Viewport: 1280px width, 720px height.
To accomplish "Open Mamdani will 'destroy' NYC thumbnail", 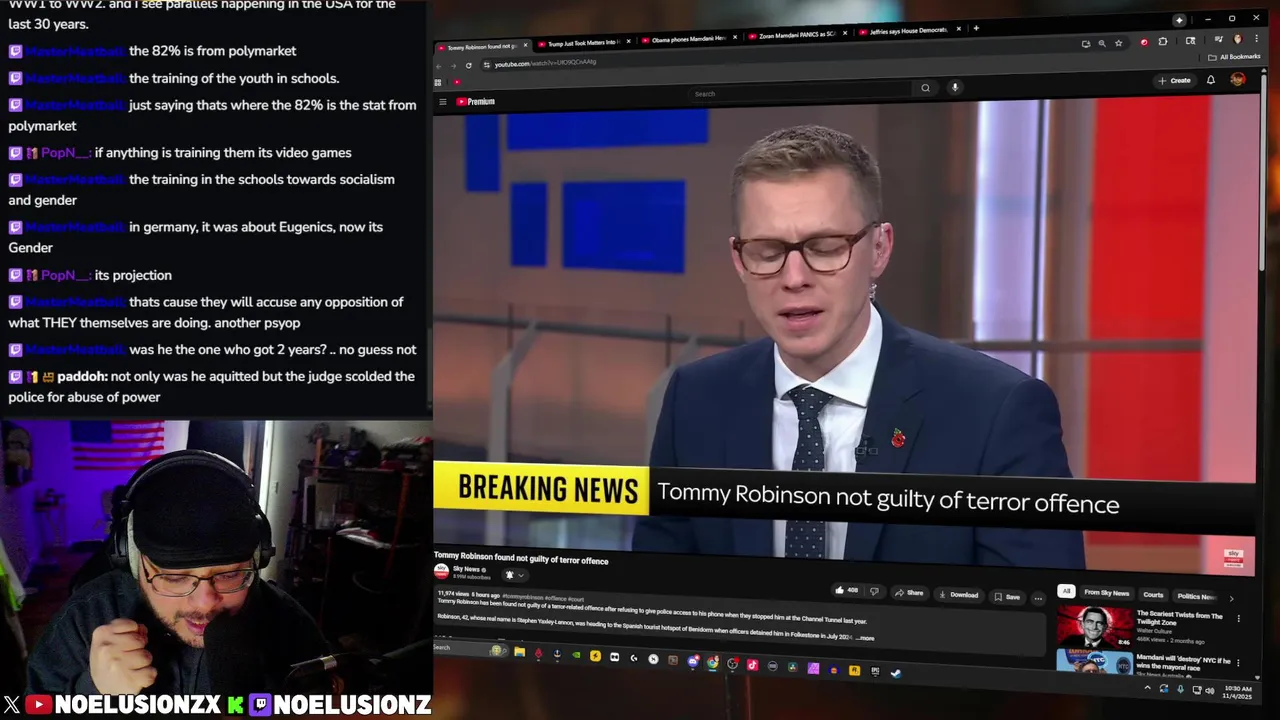I will tap(1094, 661).
